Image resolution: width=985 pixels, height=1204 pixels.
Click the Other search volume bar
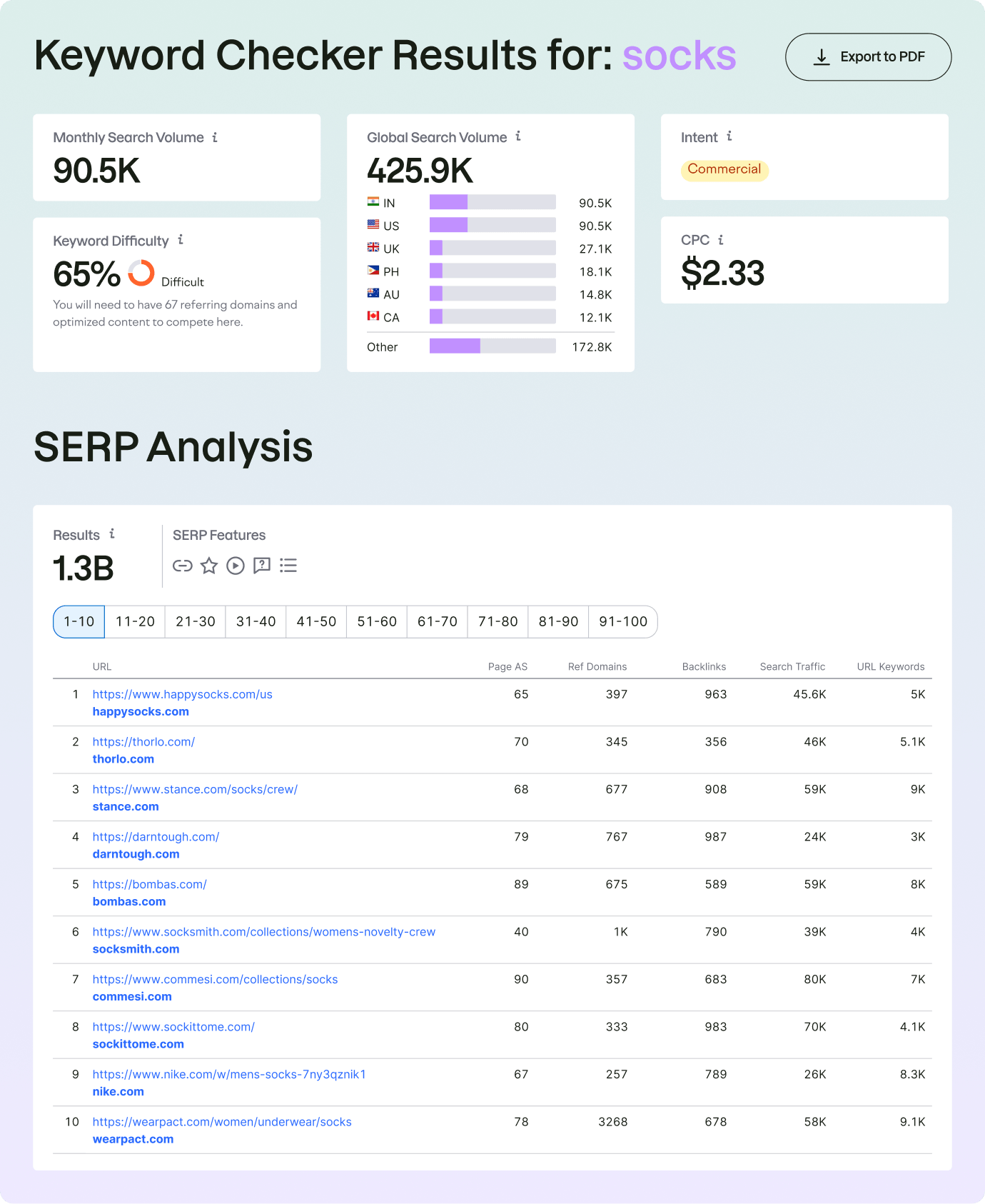click(492, 346)
